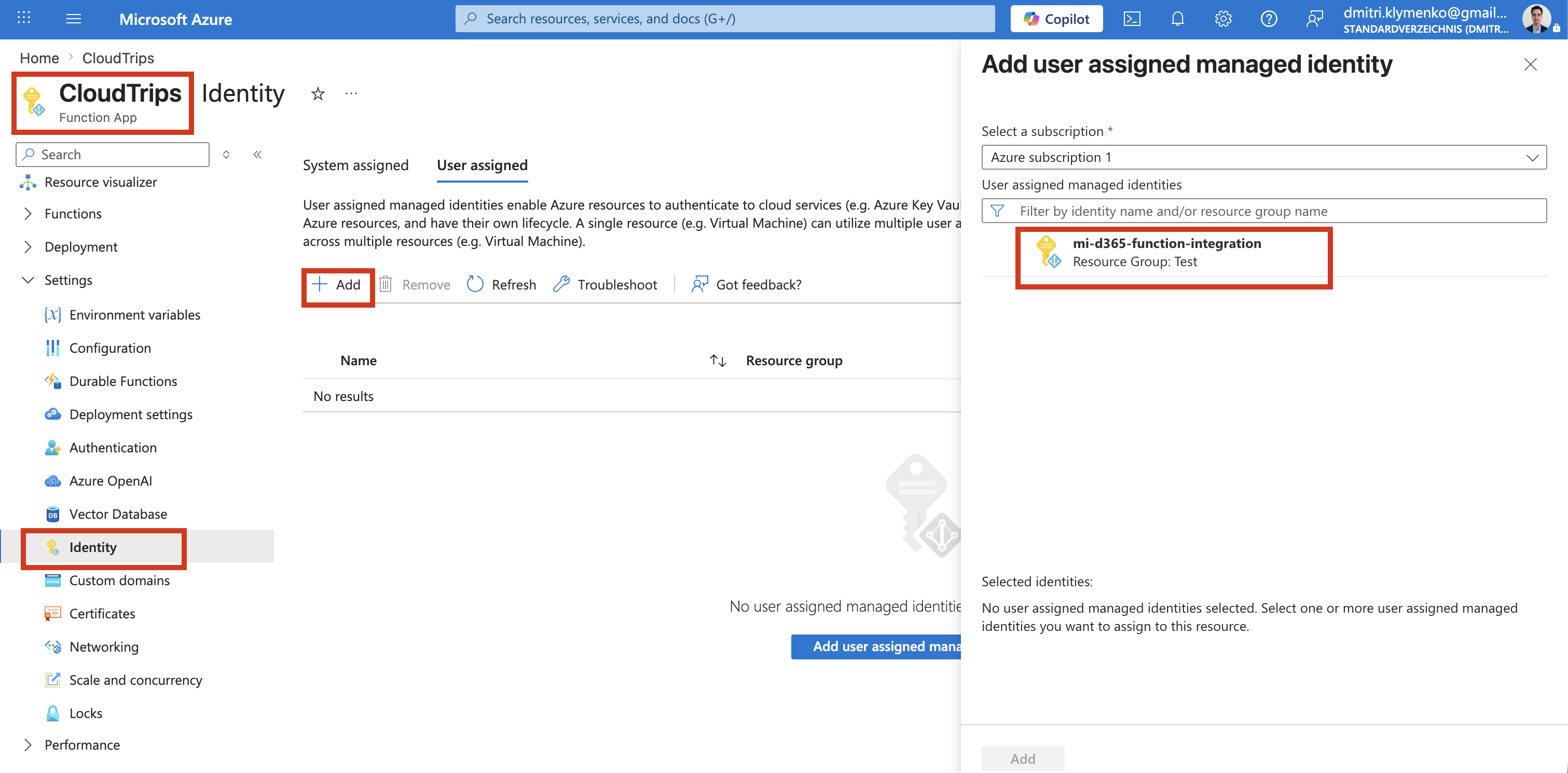The height and width of the screenshot is (773, 1568).
Task: Open Networking settings
Action: point(91,646)
